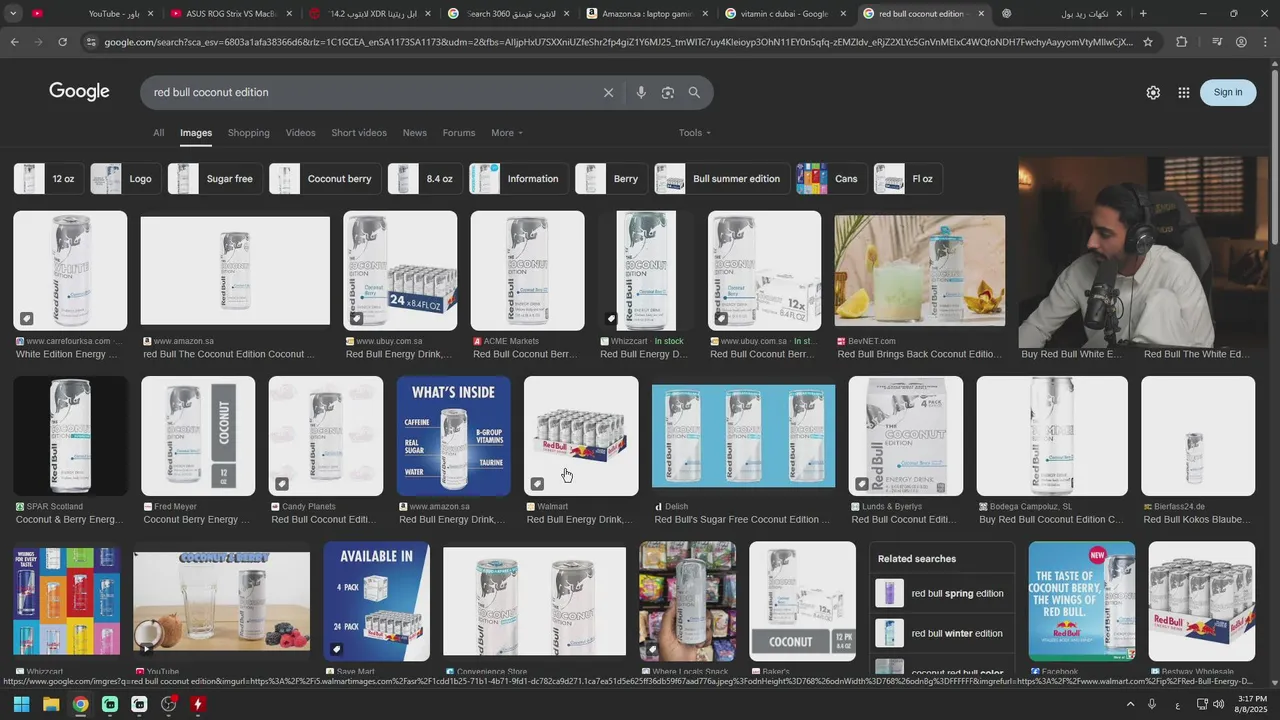Filter images by Cans chip
This screenshot has height=720, width=1280.
[x=831, y=179]
